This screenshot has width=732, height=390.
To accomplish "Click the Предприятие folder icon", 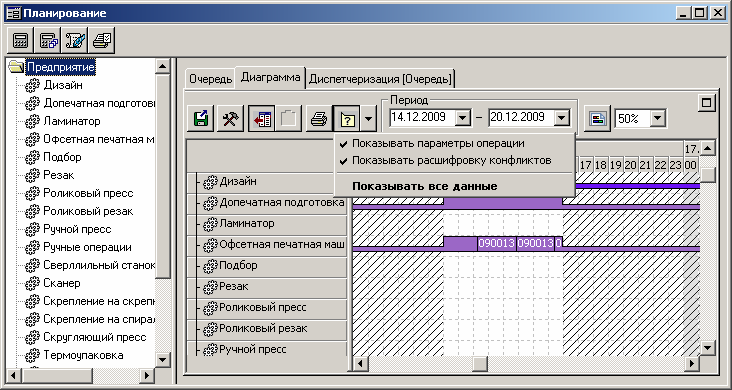I will [16, 67].
